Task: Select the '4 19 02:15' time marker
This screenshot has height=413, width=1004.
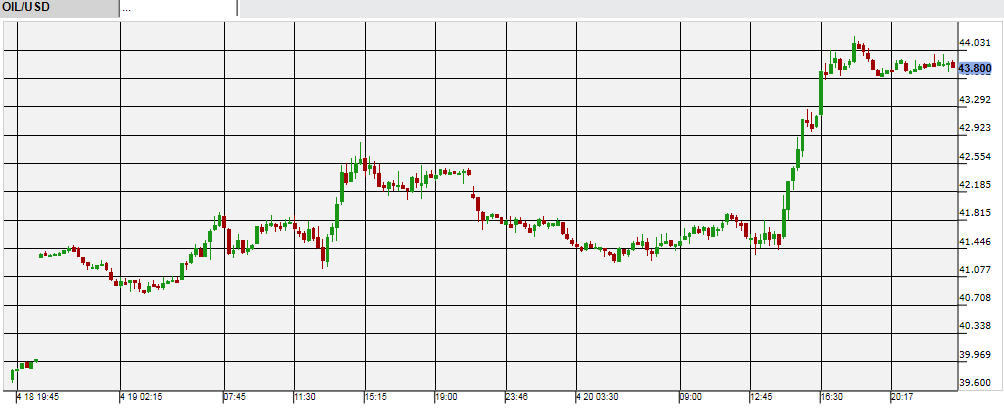Action: 141,397
